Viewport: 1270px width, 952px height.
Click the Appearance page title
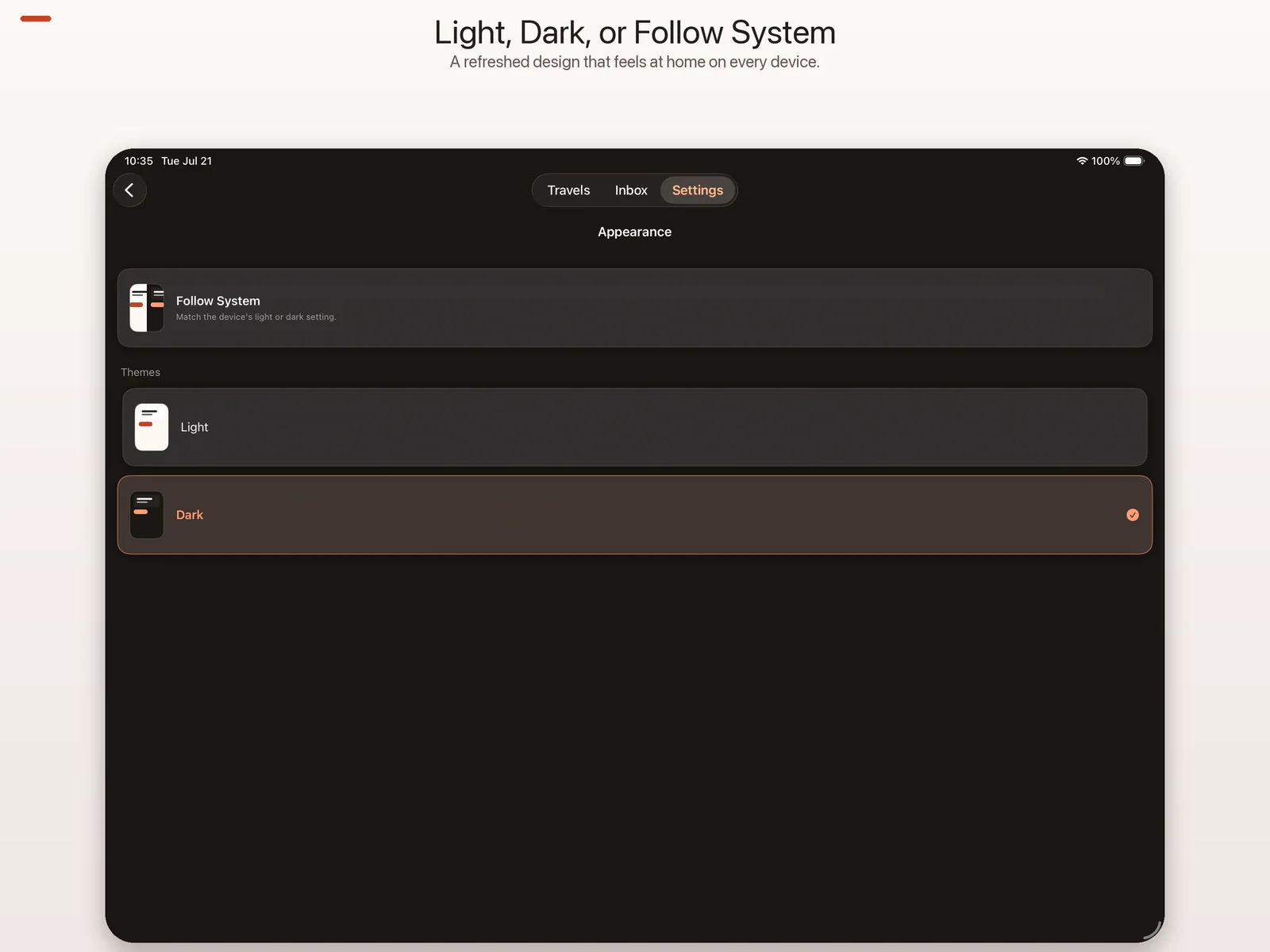point(635,232)
